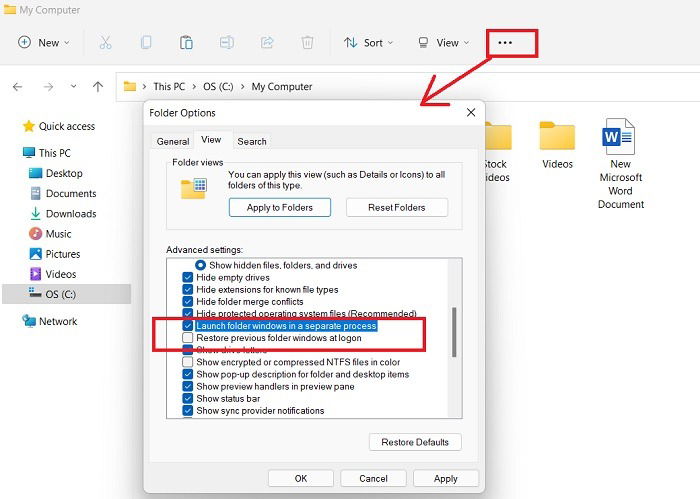
Task: Click the Copy icon in toolbar
Action: [x=146, y=43]
